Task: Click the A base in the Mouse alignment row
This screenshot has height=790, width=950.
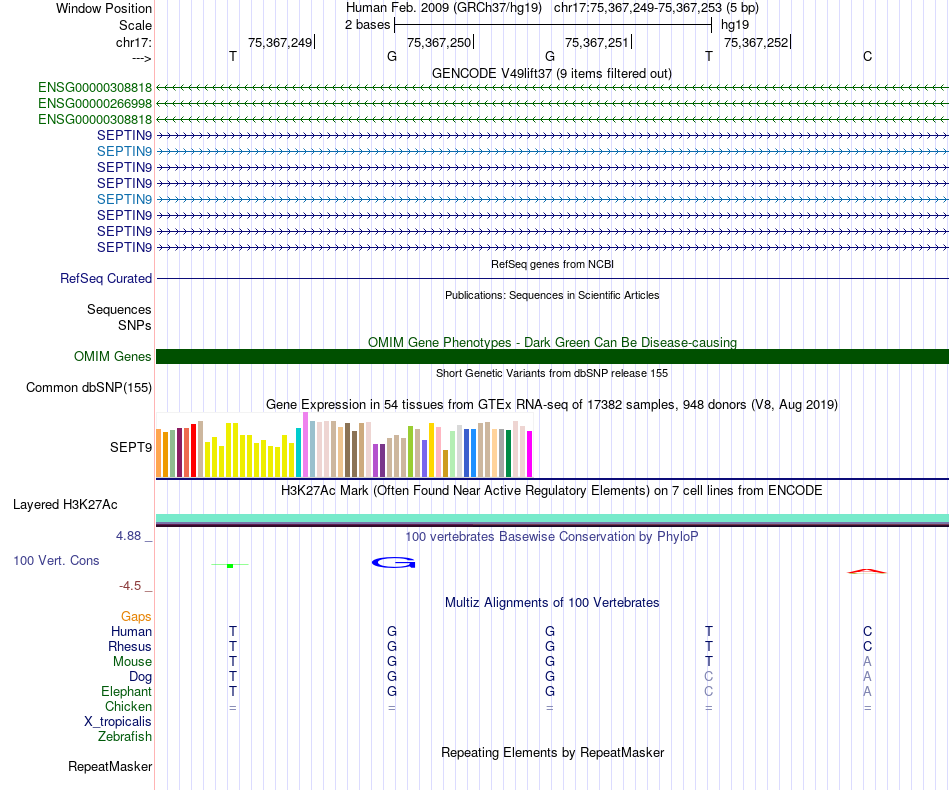Action: pyautogui.click(x=868, y=662)
